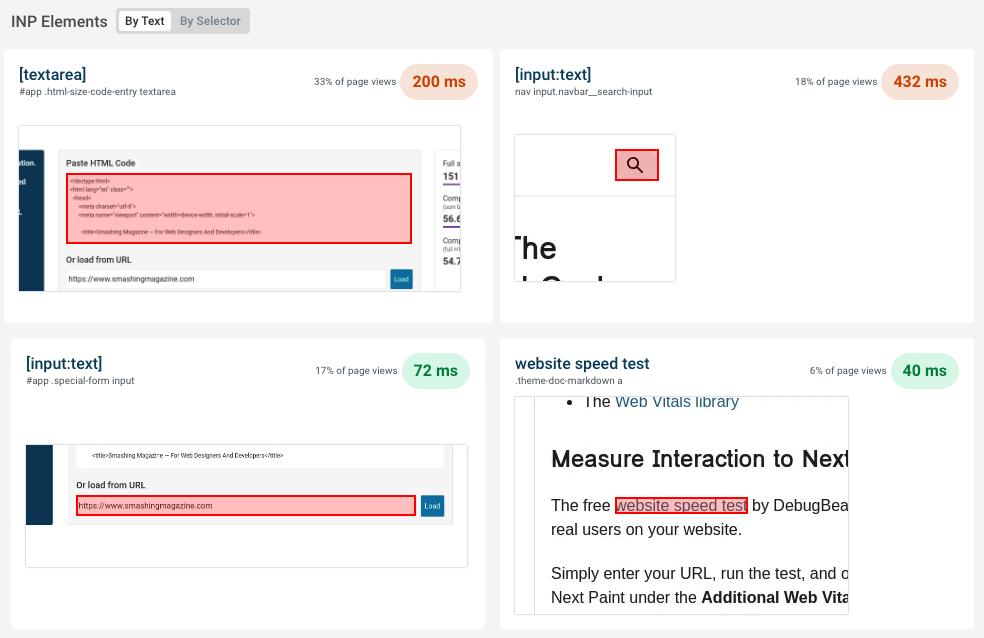Open the website speed test heading

point(582,363)
